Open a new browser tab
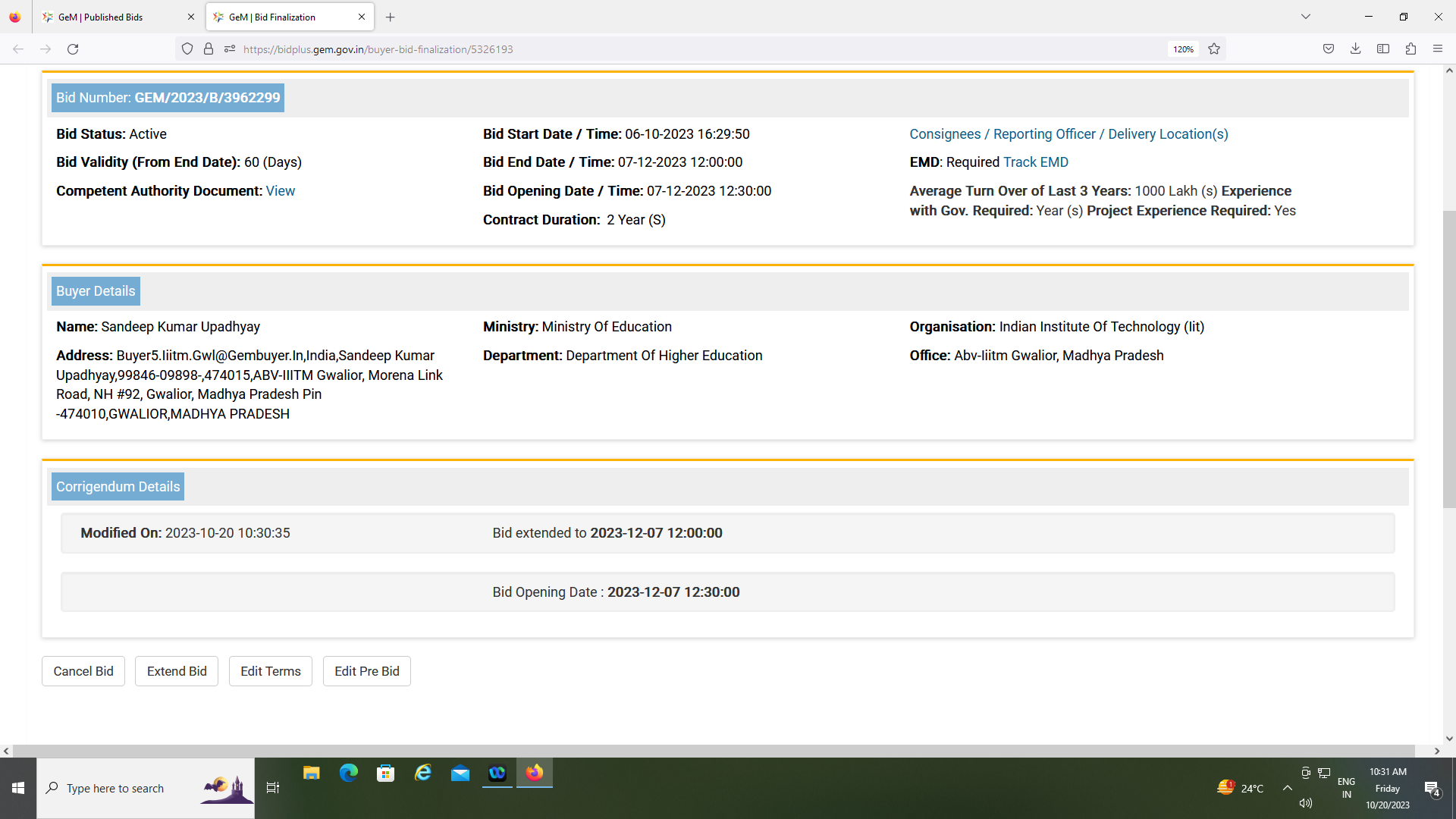Viewport: 1456px width, 819px height. 390,17
